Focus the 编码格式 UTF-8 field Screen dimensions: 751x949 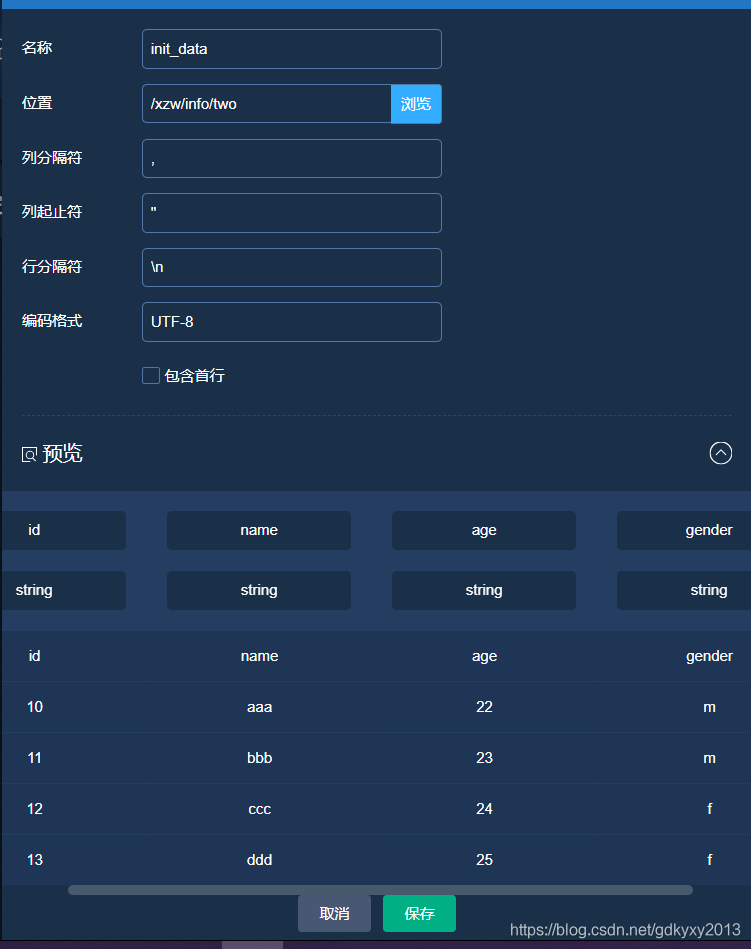tap(292, 322)
